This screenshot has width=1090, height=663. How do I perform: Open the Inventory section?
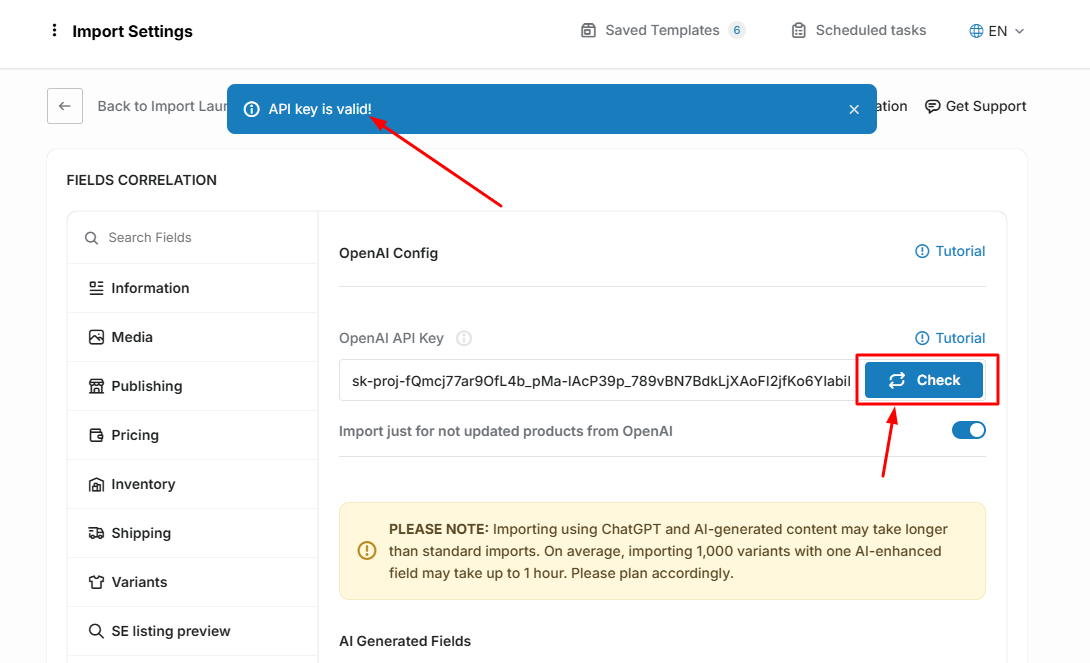pos(193,484)
